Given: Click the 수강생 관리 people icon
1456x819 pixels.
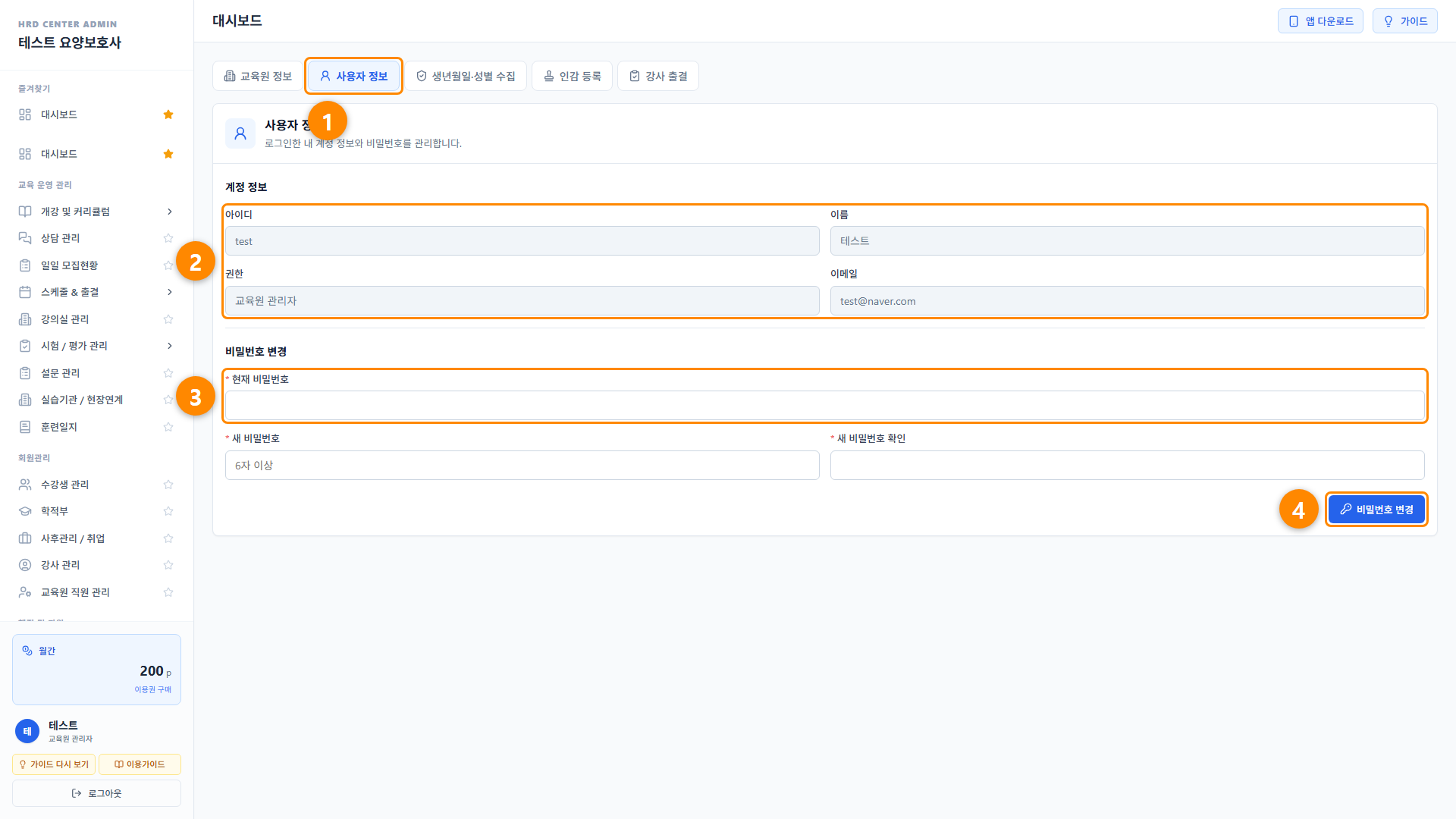Looking at the screenshot, I should point(25,485).
